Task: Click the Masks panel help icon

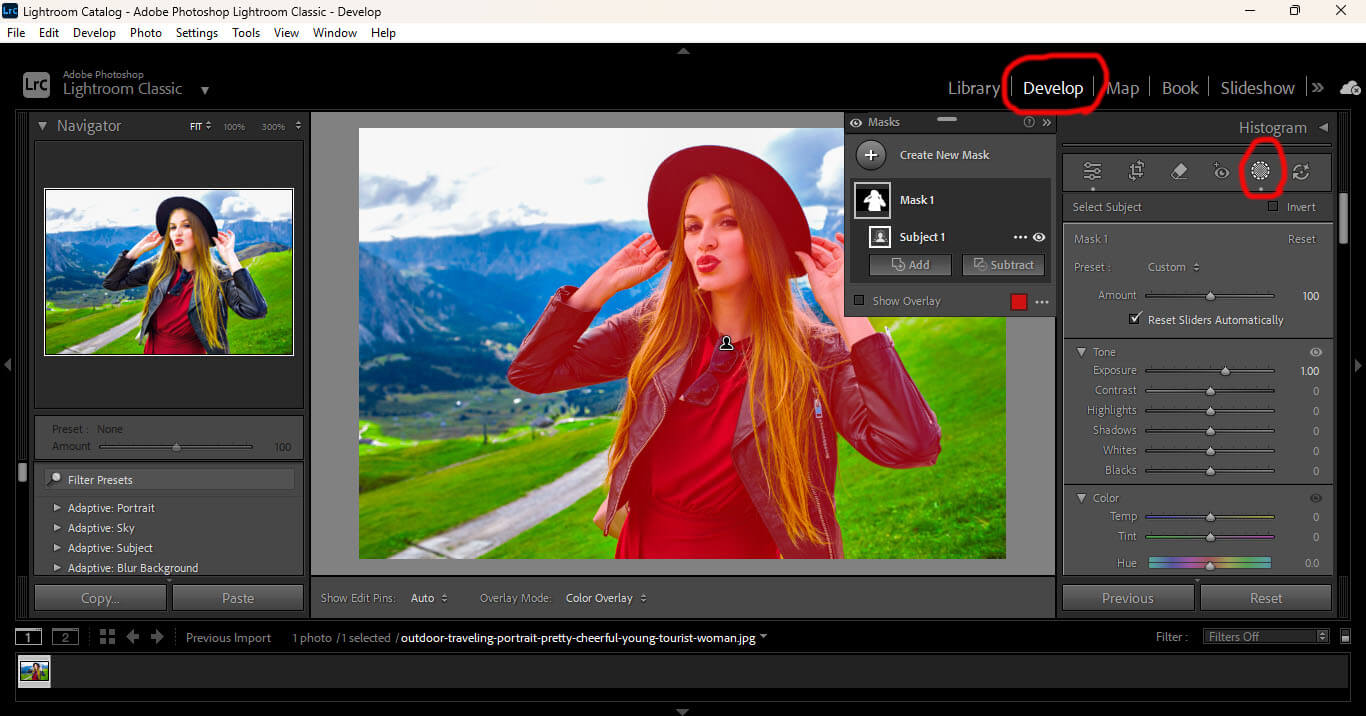Action: [1029, 122]
